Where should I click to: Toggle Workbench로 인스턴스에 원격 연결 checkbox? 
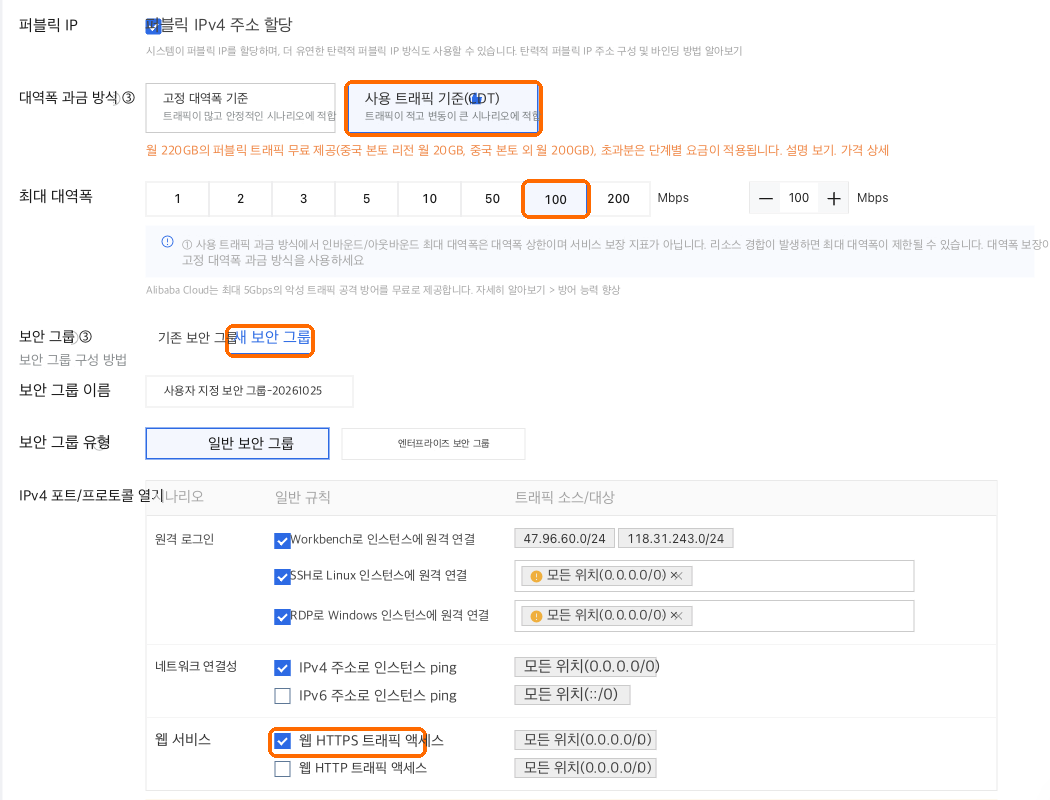[282, 540]
